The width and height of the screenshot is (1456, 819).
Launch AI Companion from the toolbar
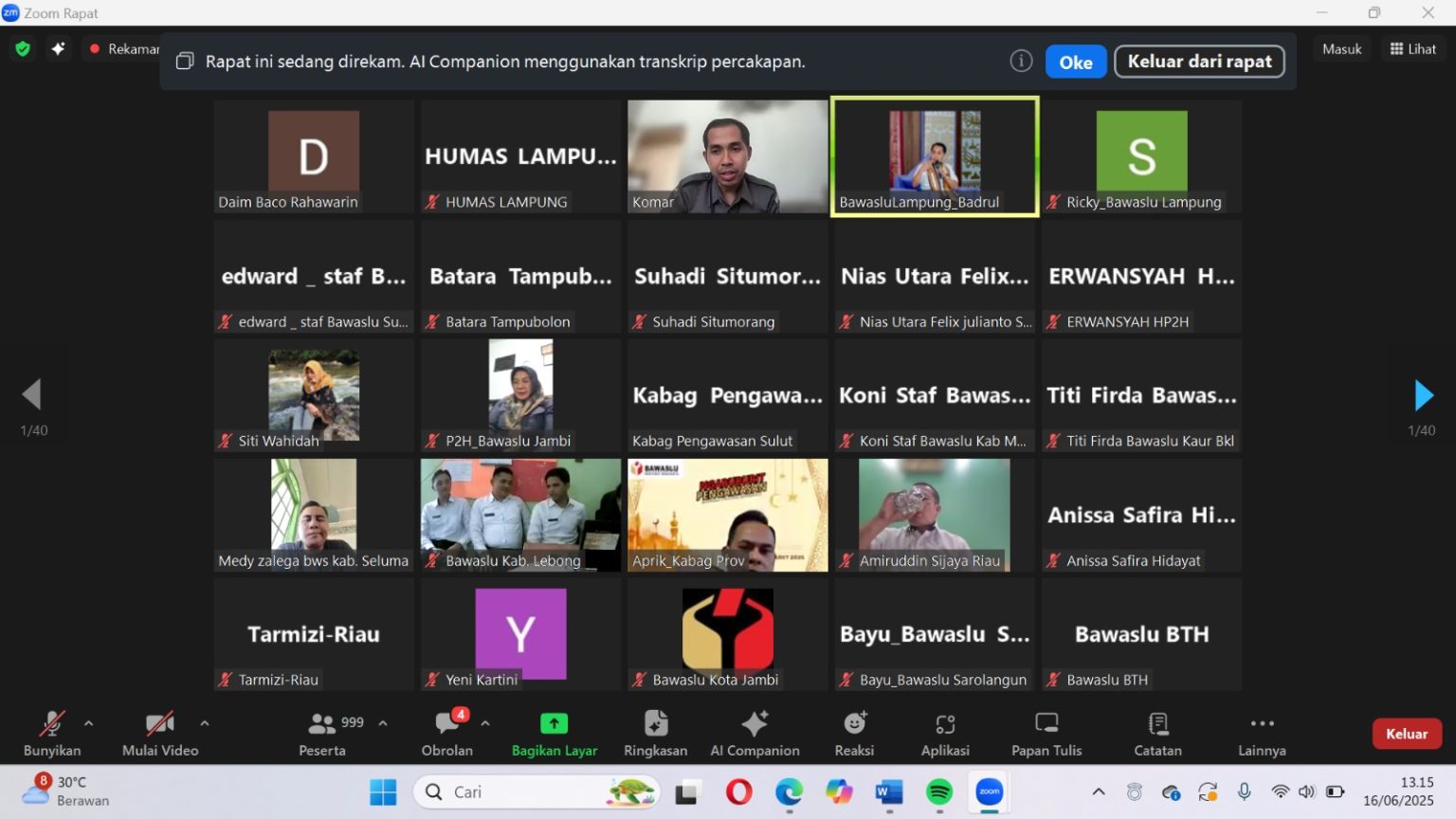tap(755, 733)
